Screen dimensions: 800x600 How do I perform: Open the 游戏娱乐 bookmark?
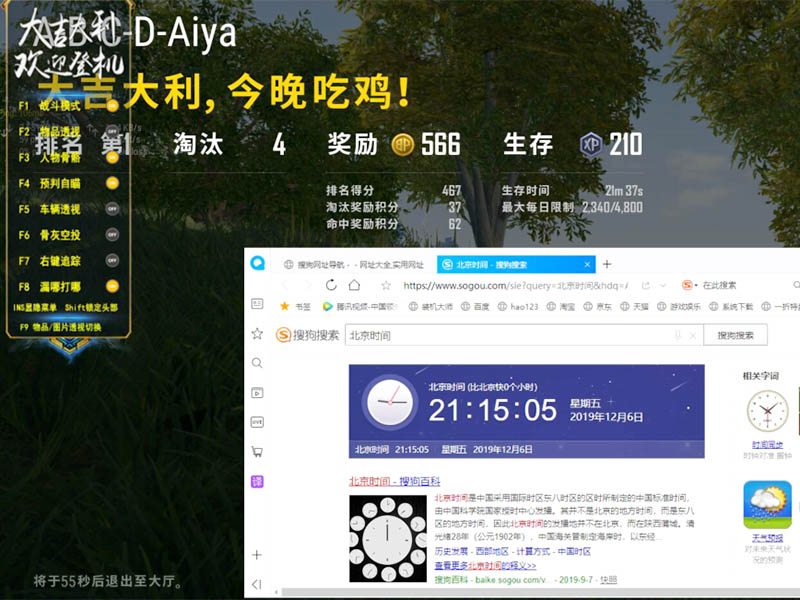click(679, 306)
